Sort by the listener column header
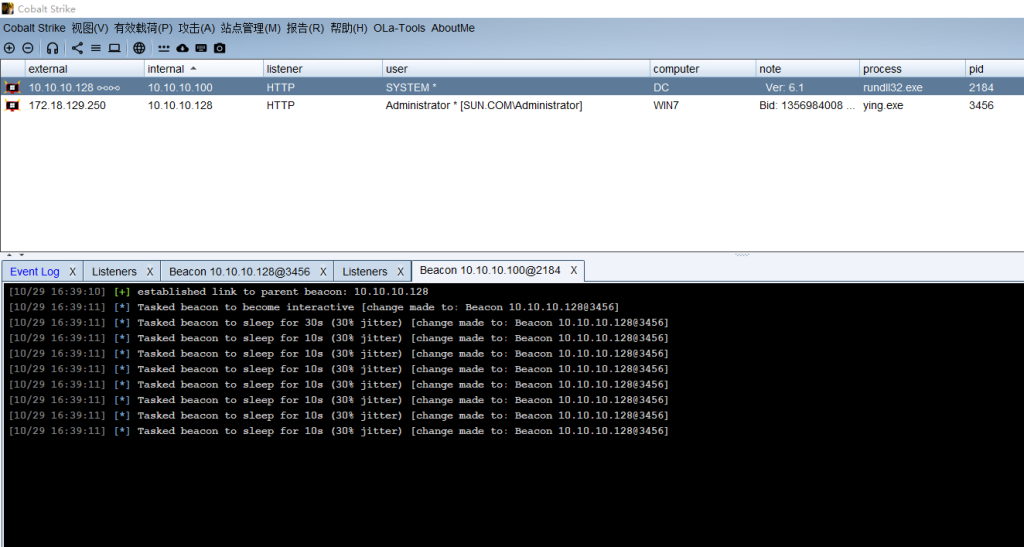1024x547 pixels. (x=323, y=69)
